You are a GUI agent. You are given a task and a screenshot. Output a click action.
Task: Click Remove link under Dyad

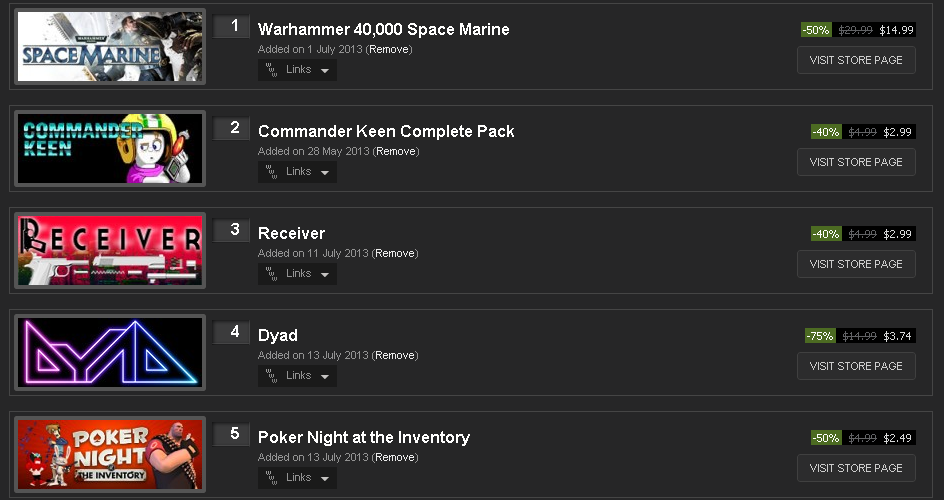pos(395,355)
